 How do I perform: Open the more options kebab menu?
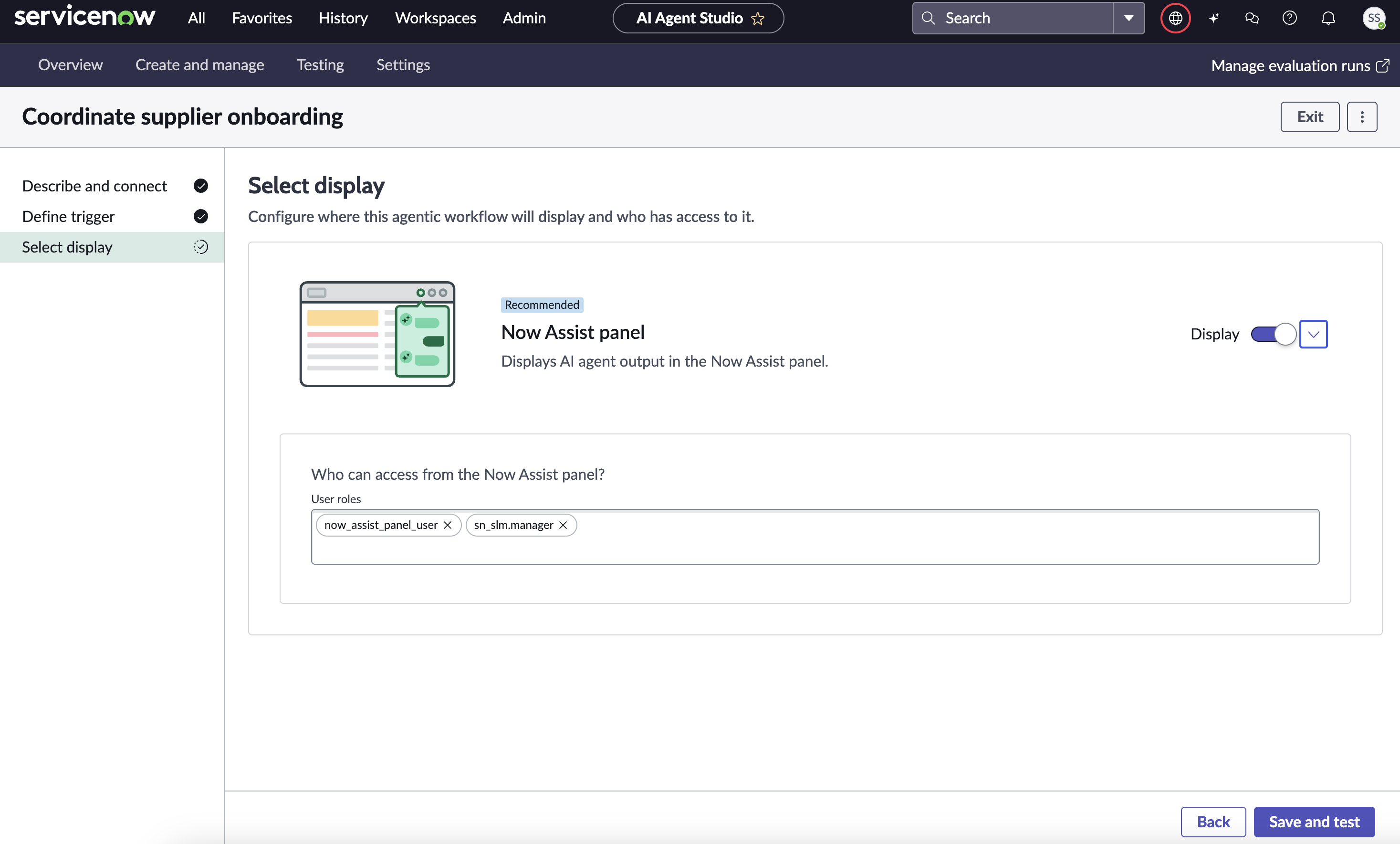pos(1361,116)
